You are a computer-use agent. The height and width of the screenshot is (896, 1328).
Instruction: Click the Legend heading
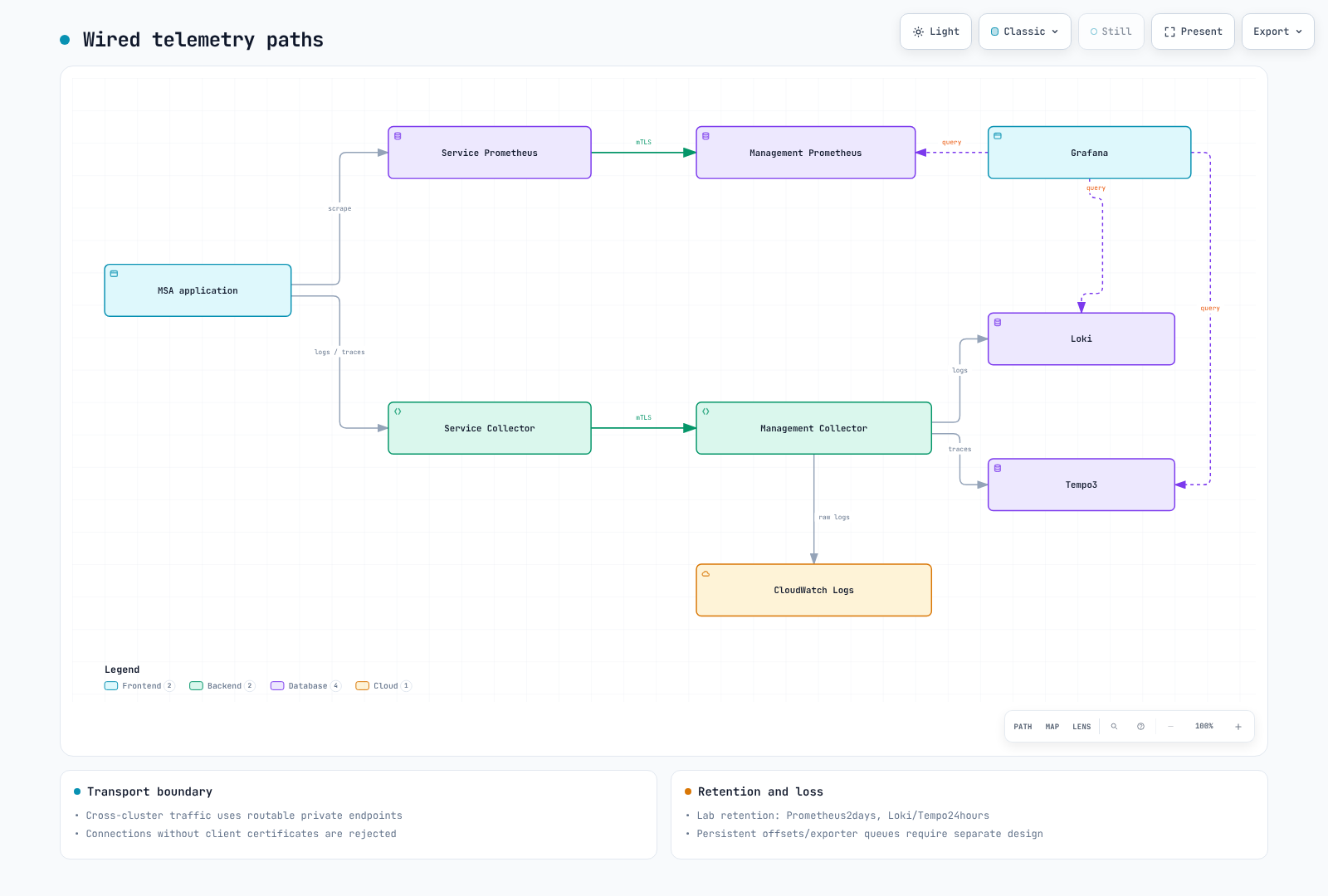coord(122,670)
